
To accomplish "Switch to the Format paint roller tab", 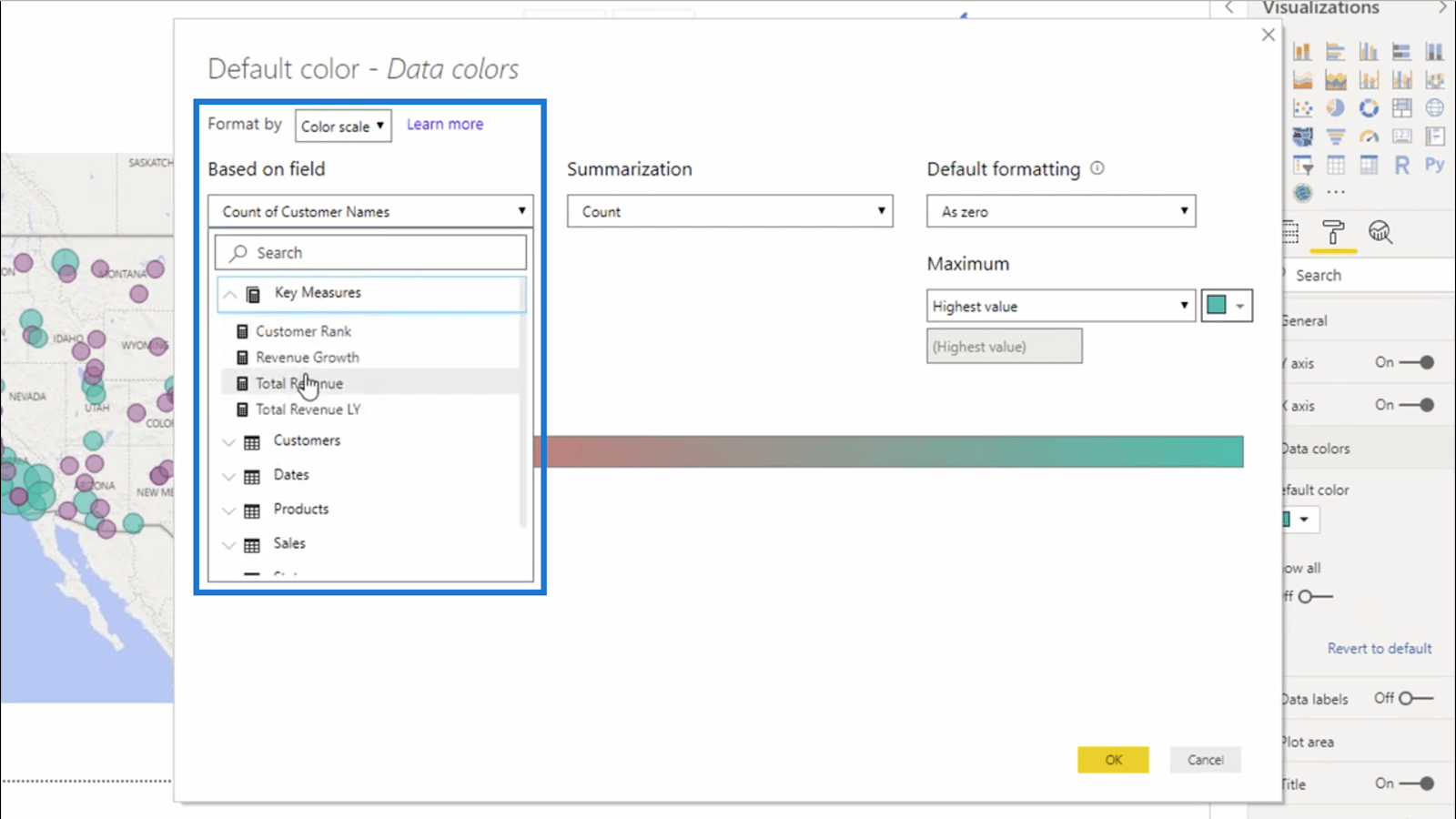I will (1333, 233).
